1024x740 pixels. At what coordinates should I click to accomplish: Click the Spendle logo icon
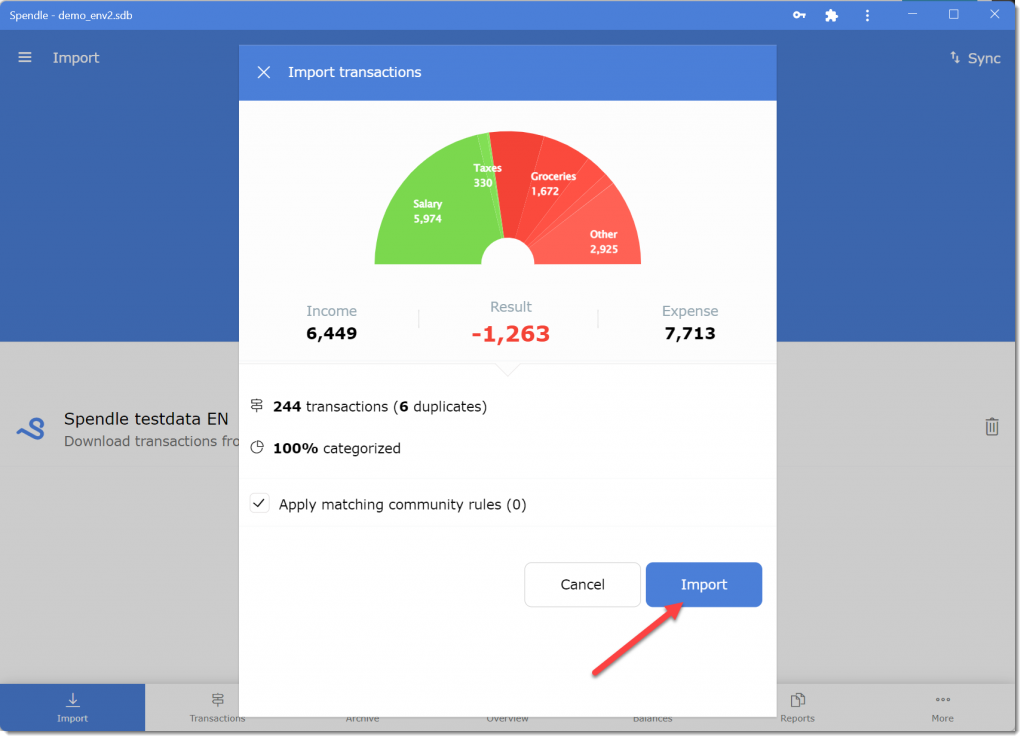pyautogui.click(x=31, y=429)
